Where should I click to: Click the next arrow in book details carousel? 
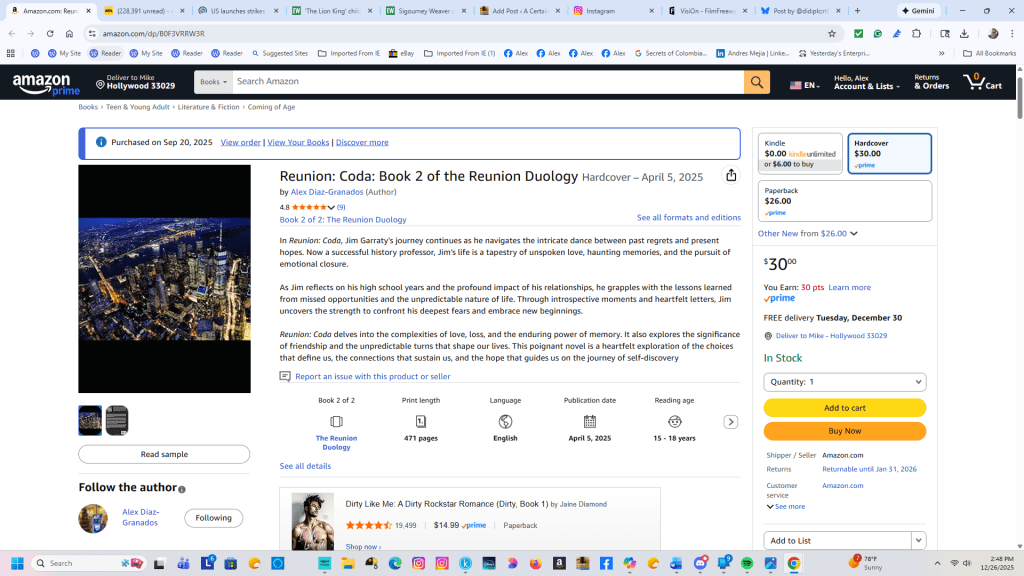click(x=731, y=422)
